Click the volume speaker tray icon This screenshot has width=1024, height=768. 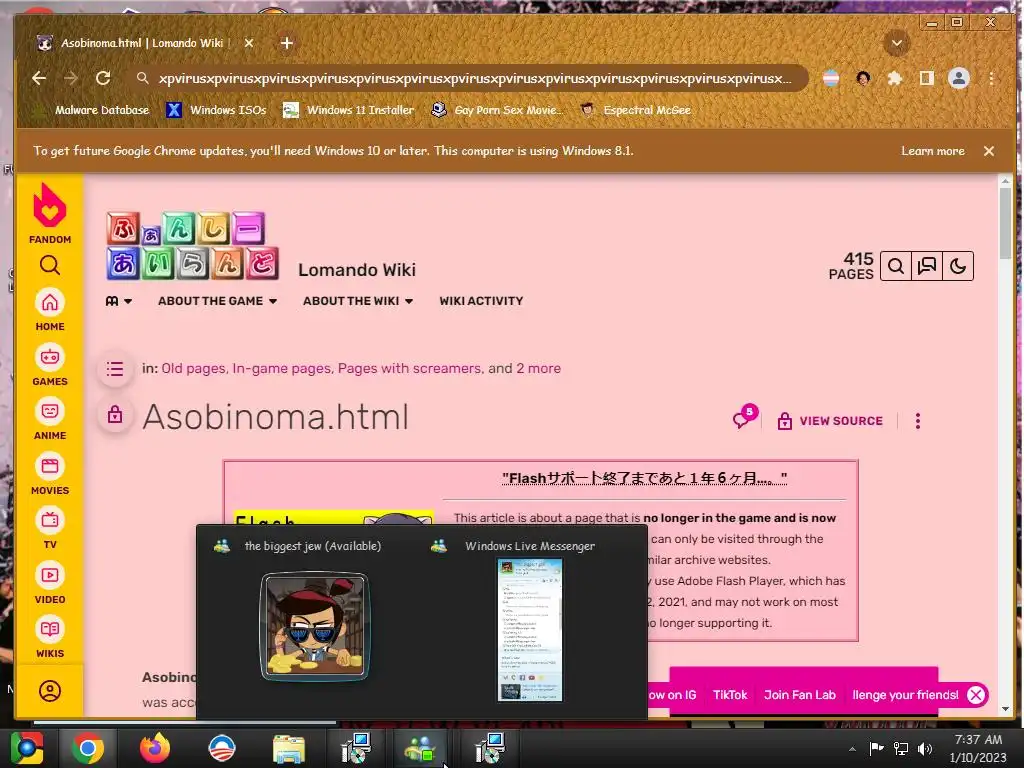(x=925, y=748)
